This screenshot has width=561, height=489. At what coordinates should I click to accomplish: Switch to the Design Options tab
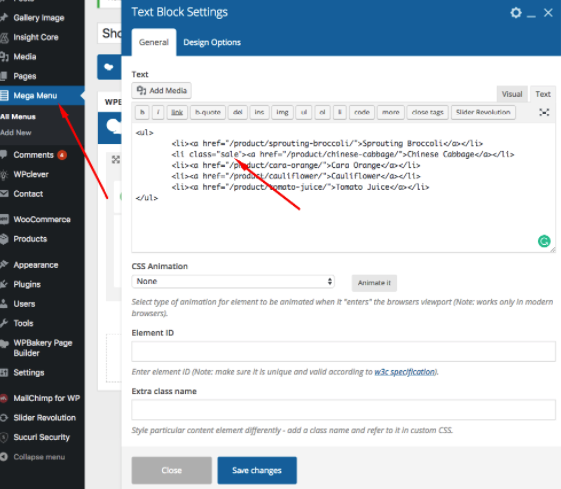(x=212, y=42)
